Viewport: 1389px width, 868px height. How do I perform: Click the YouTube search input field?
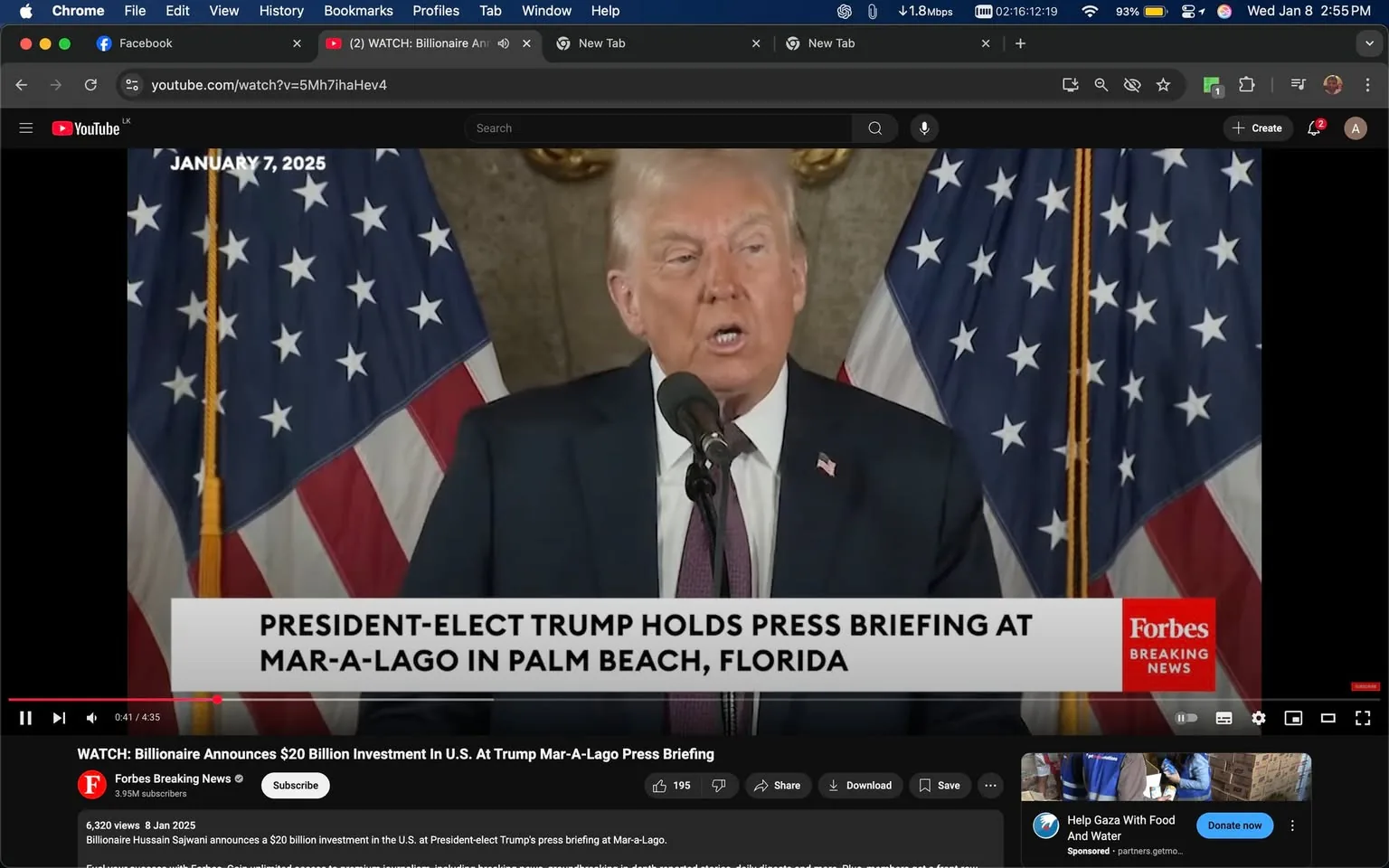658,127
